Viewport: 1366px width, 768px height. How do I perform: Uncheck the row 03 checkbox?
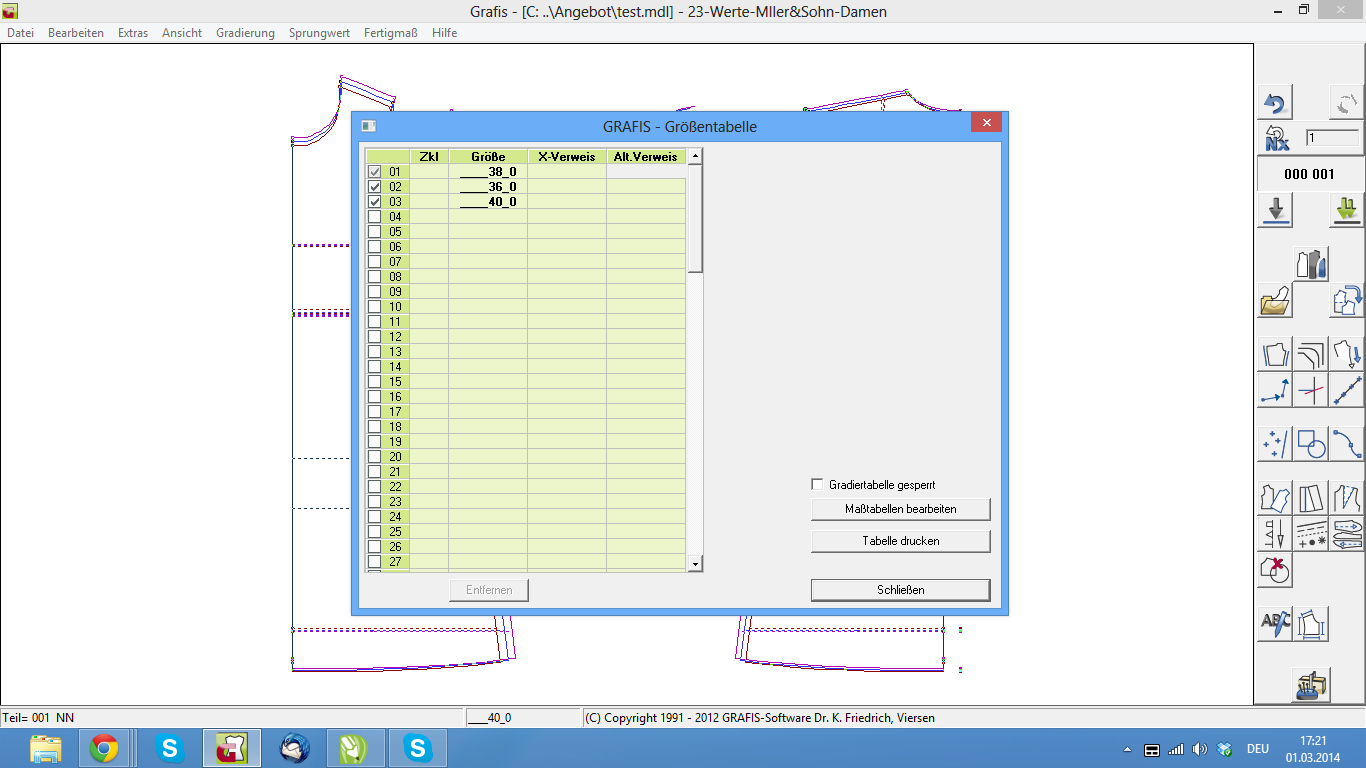375,202
